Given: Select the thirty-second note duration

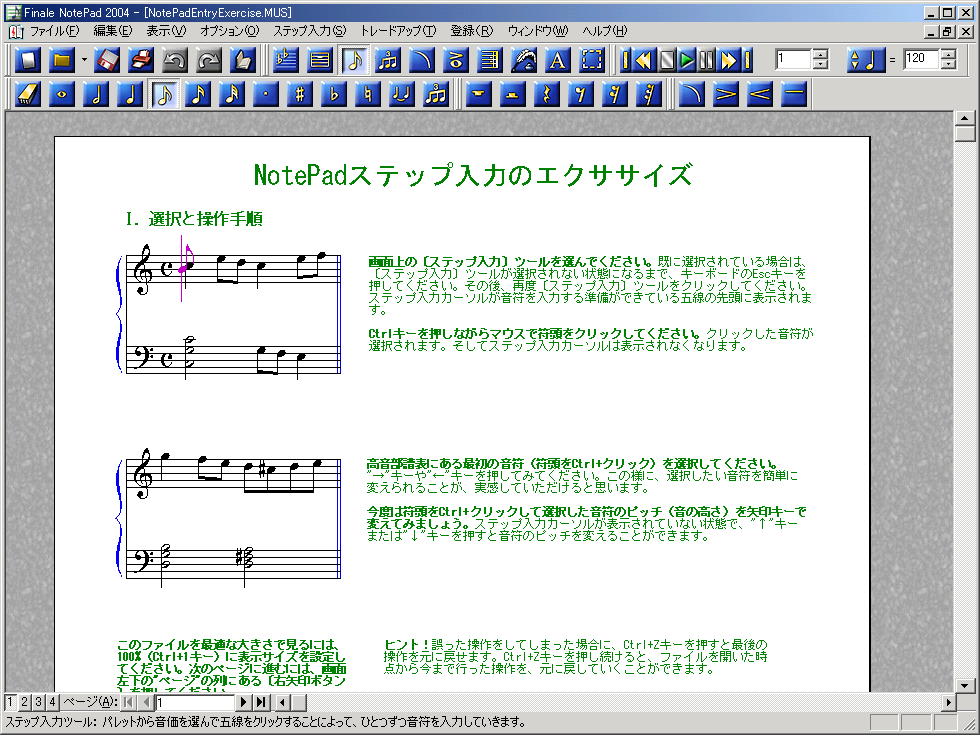Looking at the screenshot, I should [x=231, y=94].
